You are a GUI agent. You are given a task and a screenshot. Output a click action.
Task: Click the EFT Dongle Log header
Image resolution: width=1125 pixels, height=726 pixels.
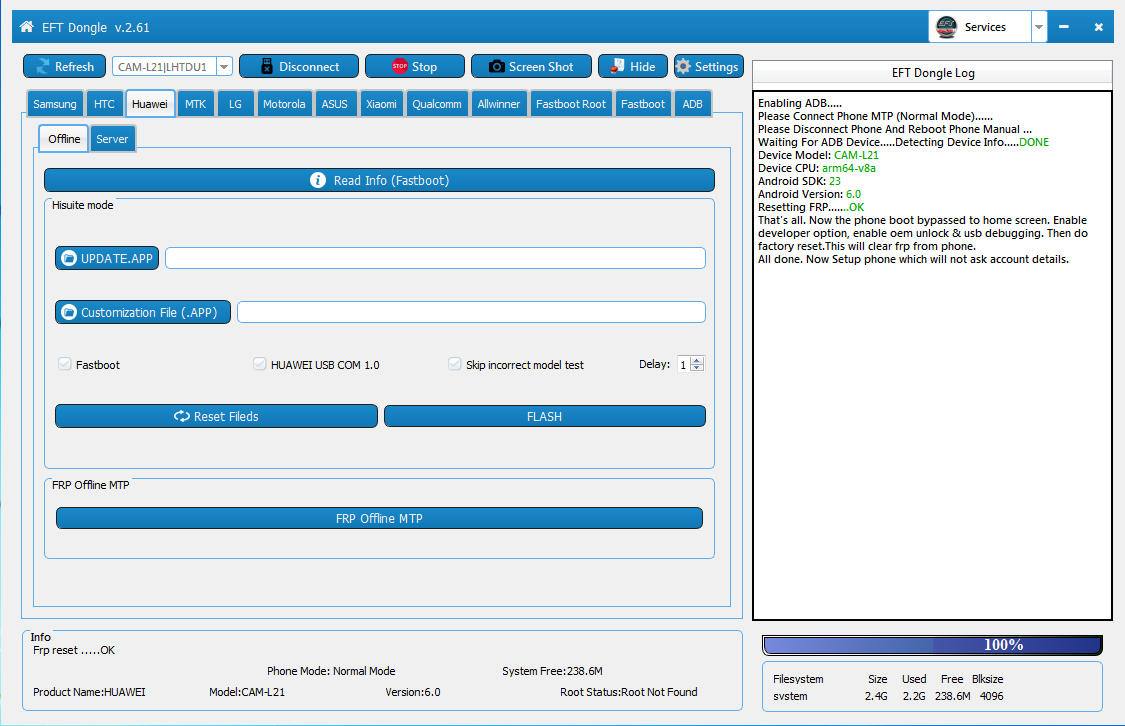[x=933, y=73]
